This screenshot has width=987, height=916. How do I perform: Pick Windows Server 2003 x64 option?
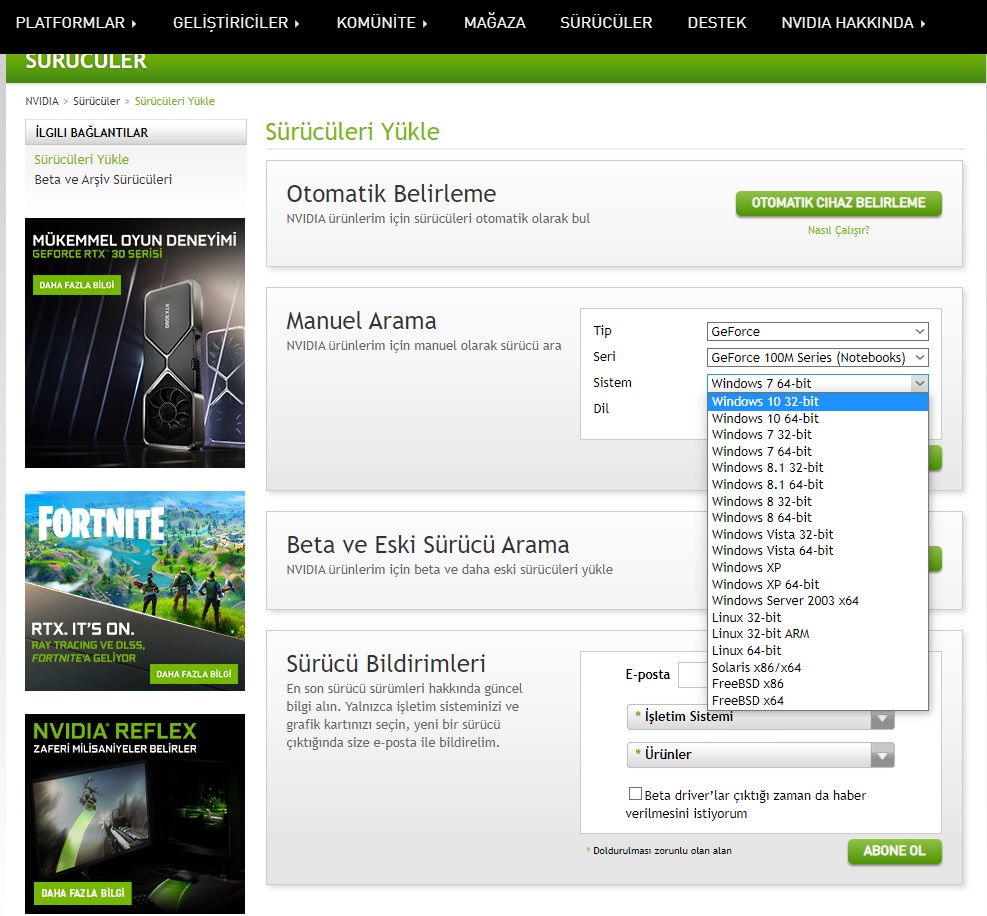[x=818, y=601]
